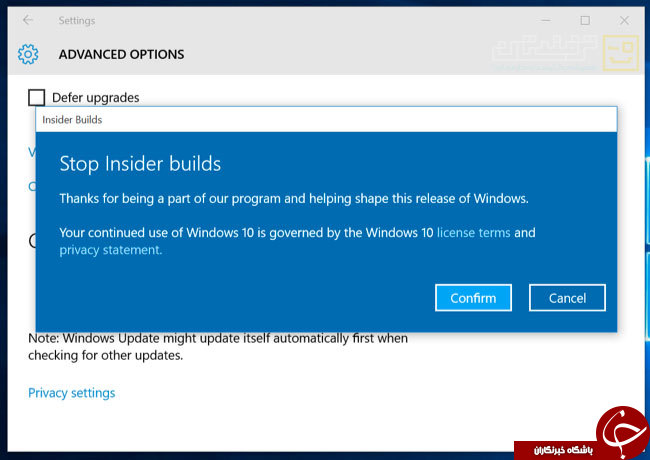Click the ADVANCED OPTIONS heading
Screen dimensions: 650x460
pos(121,54)
